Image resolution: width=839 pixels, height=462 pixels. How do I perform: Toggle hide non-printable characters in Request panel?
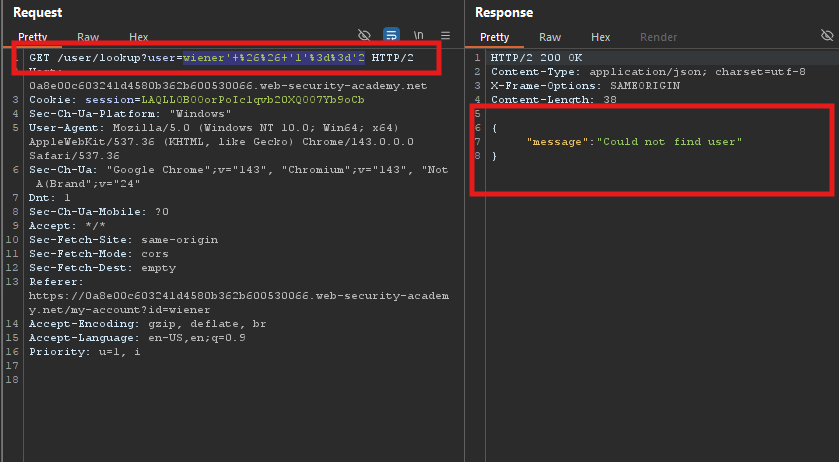point(364,35)
